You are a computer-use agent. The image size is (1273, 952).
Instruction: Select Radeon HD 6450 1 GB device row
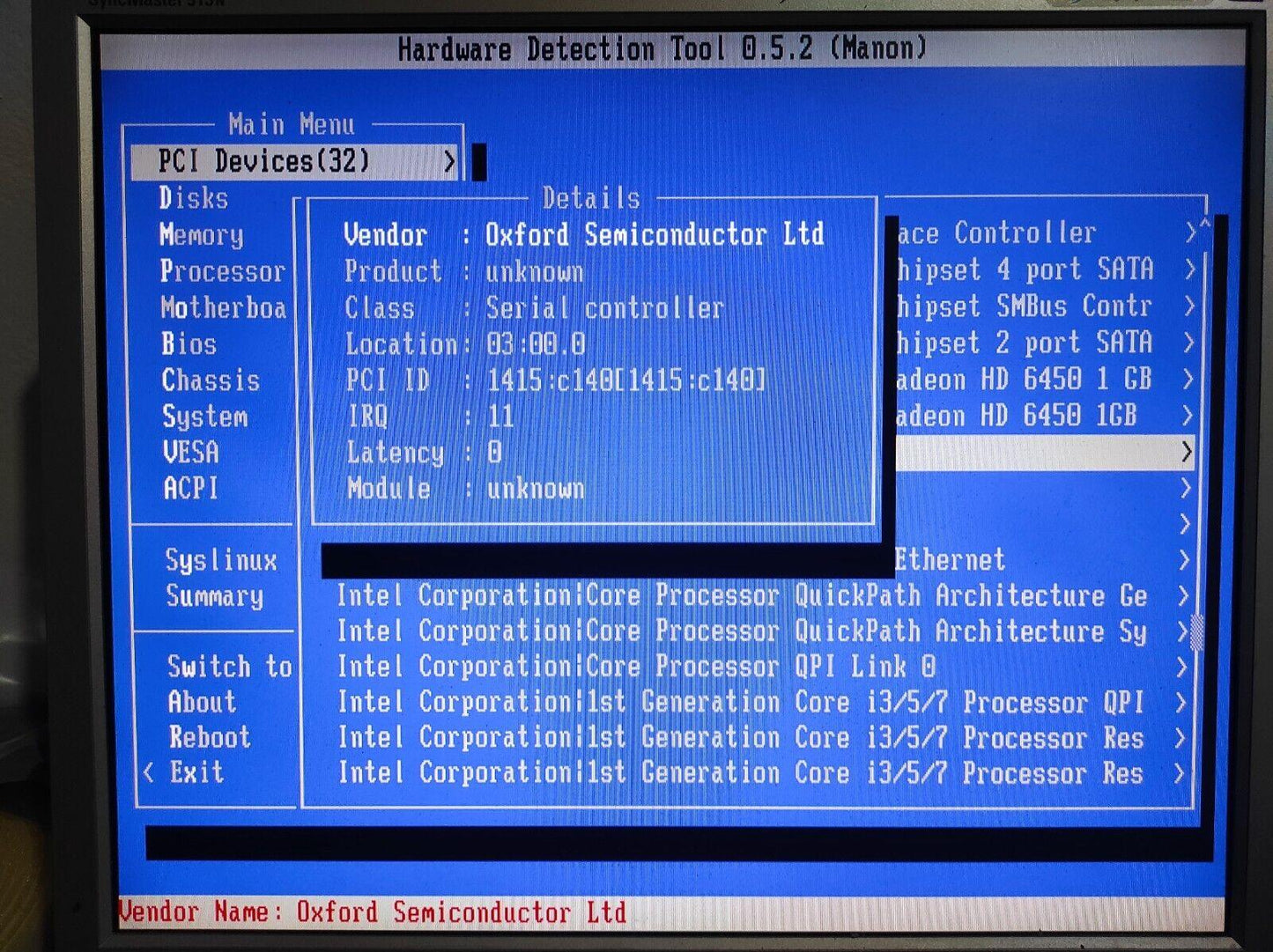[x=1024, y=380]
